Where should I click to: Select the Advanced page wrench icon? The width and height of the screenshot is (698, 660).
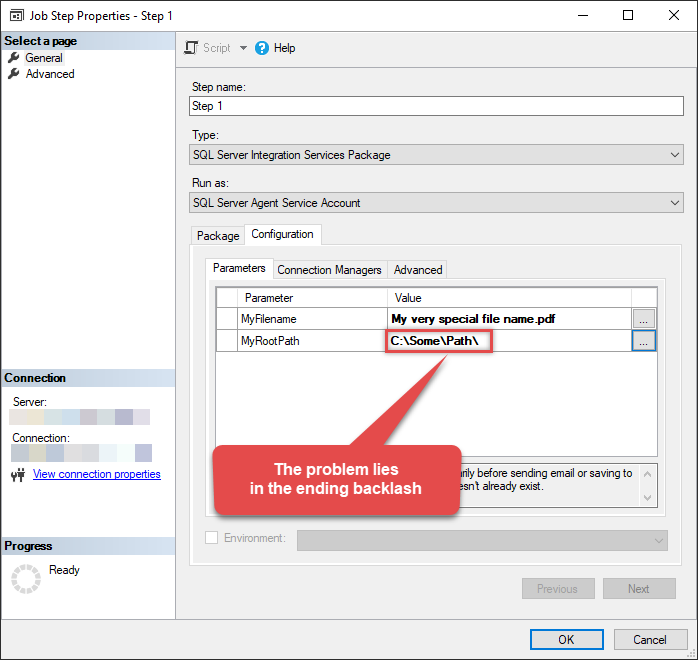click(14, 73)
